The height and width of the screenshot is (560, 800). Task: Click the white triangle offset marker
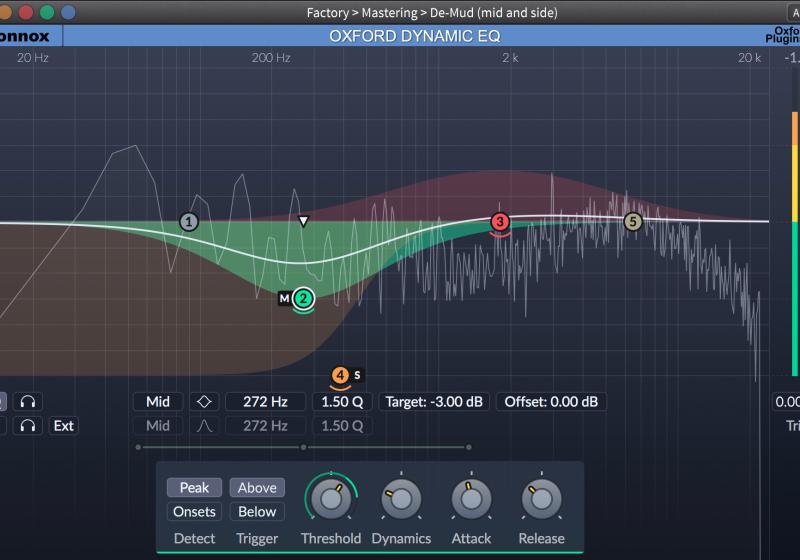coord(304,221)
